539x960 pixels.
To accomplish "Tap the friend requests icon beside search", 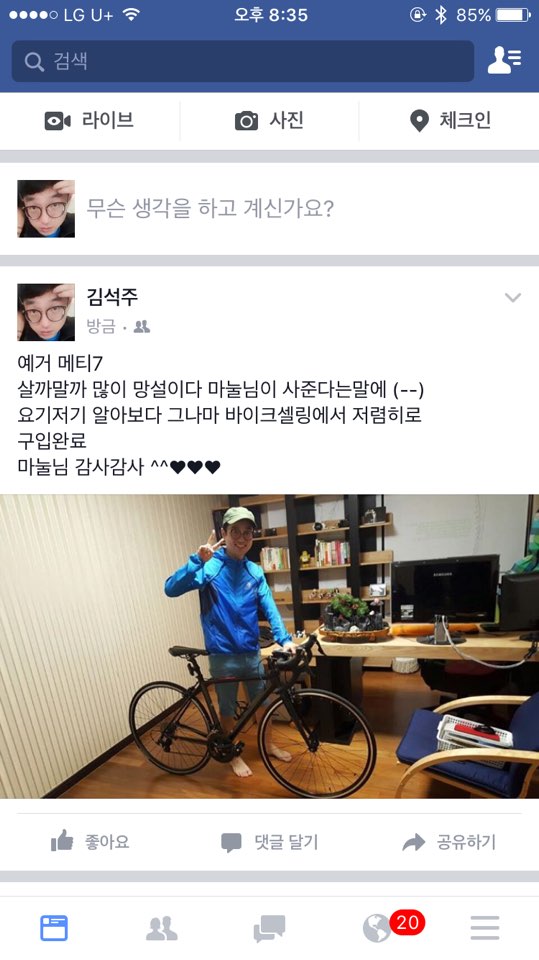I will 504,60.
